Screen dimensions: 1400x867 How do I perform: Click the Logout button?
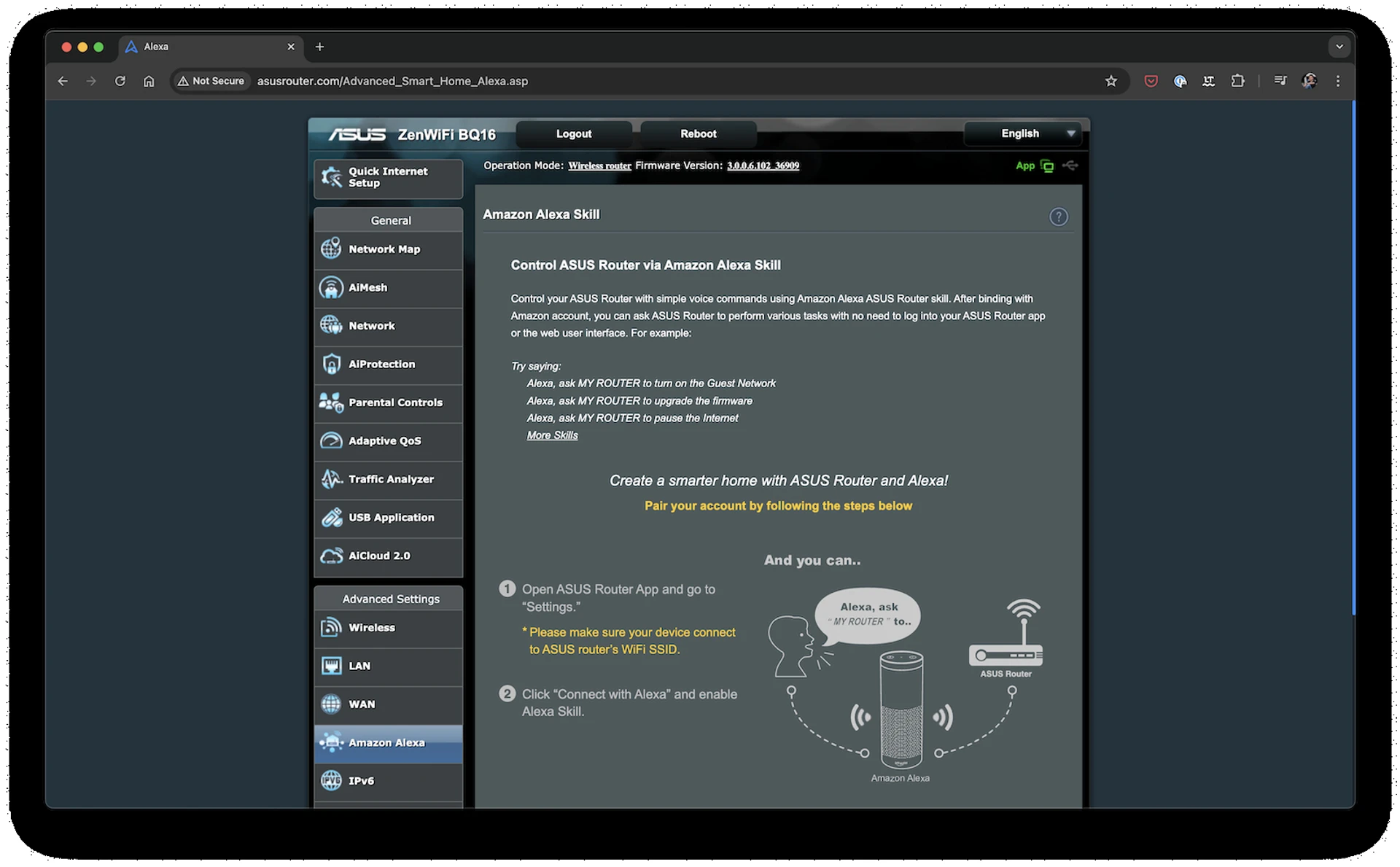click(574, 134)
